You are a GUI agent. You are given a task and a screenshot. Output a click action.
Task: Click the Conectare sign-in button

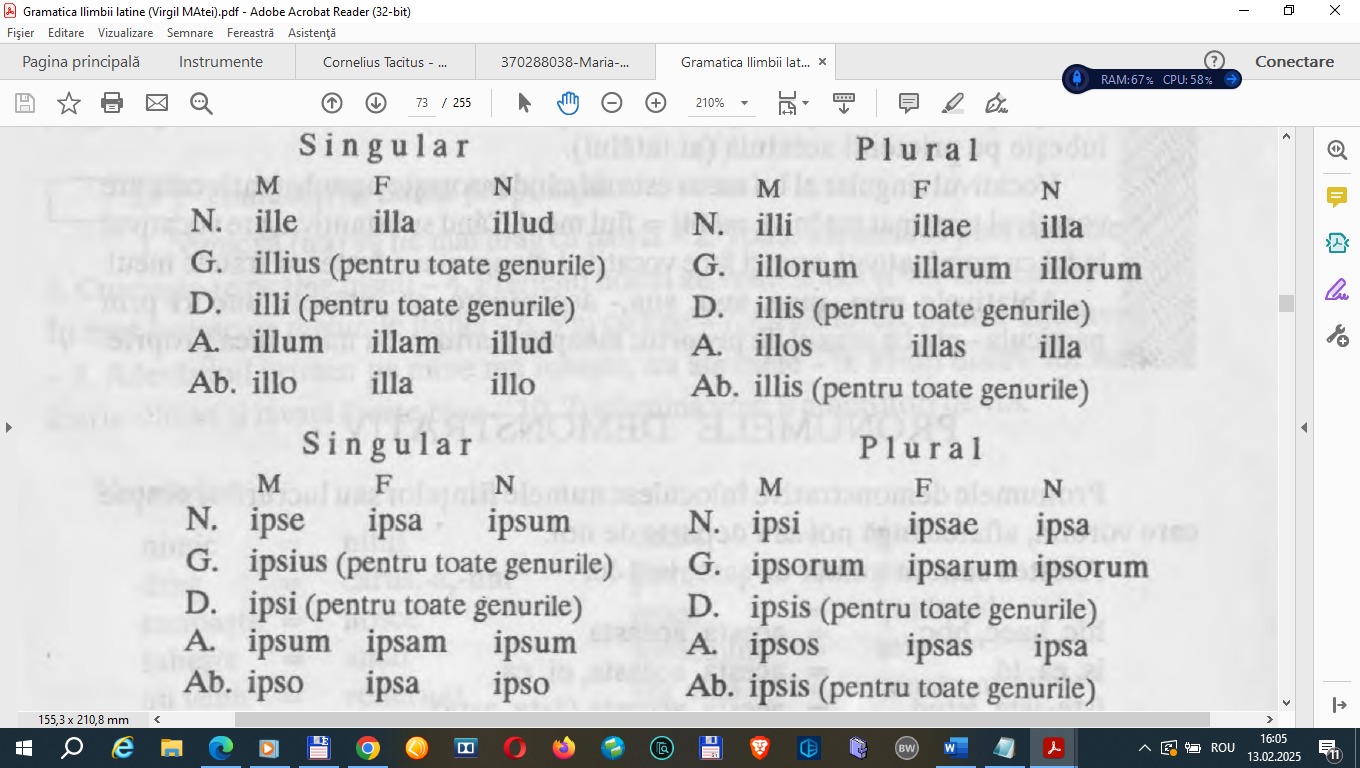coord(1294,62)
